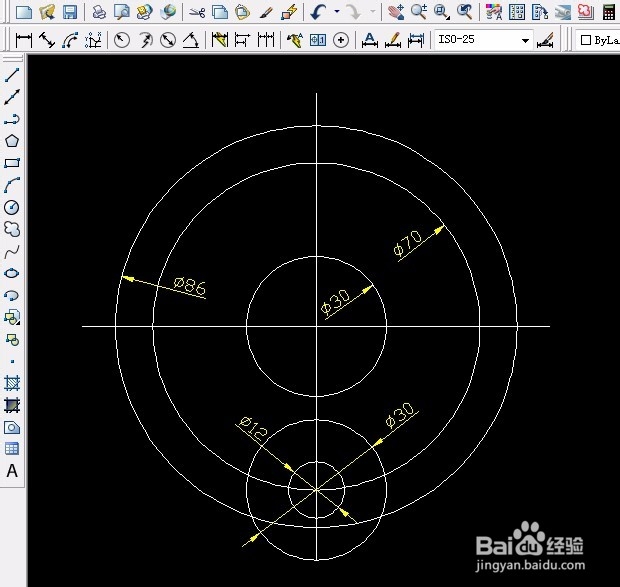Select the Line draw tool
The height and width of the screenshot is (587, 620).
click(x=12, y=75)
